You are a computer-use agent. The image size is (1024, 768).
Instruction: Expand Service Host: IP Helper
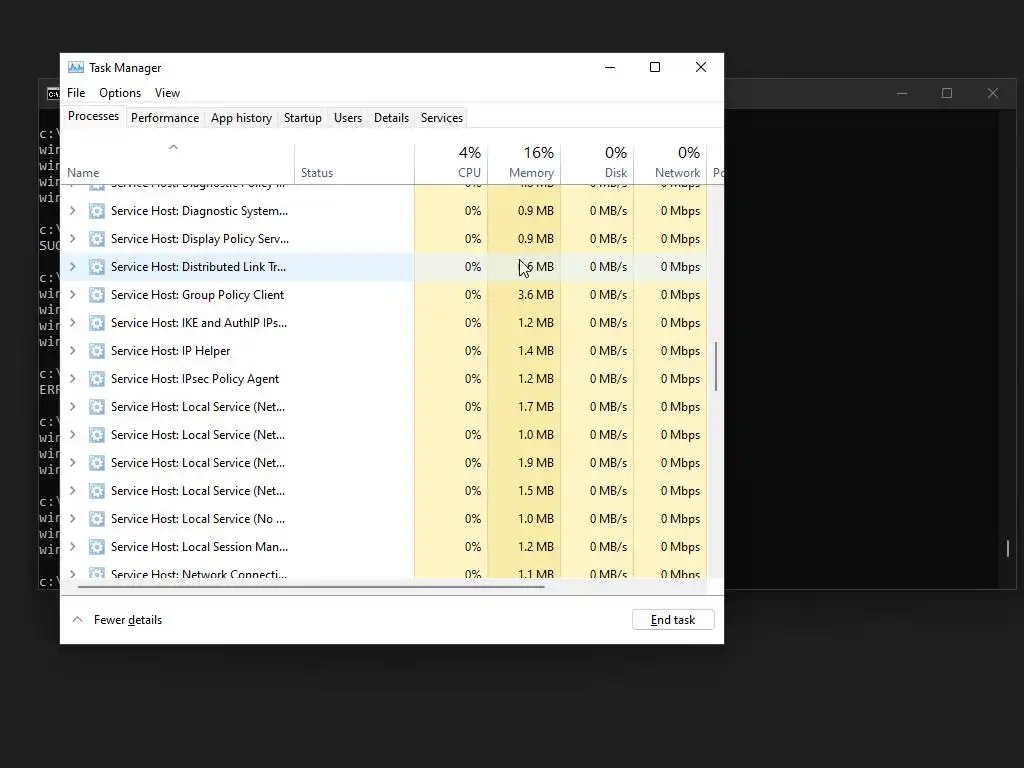pyautogui.click(x=72, y=351)
